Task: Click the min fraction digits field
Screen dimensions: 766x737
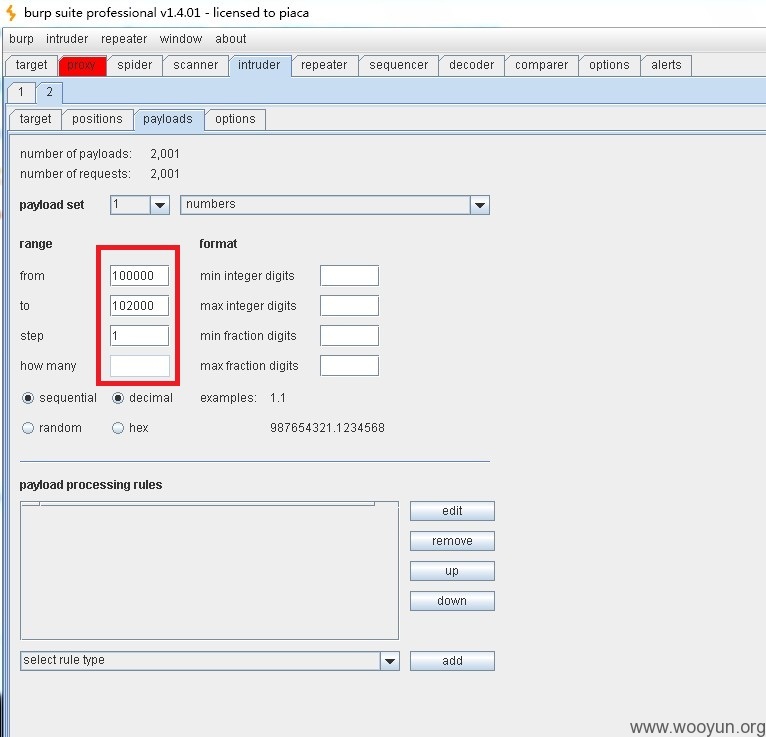Action: (349, 336)
